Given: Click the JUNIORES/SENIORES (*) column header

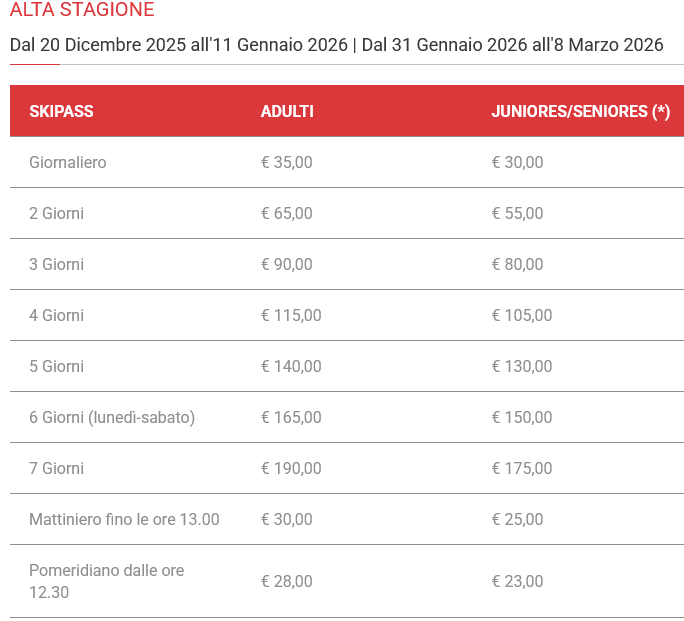Looking at the screenshot, I should tap(580, 111).
